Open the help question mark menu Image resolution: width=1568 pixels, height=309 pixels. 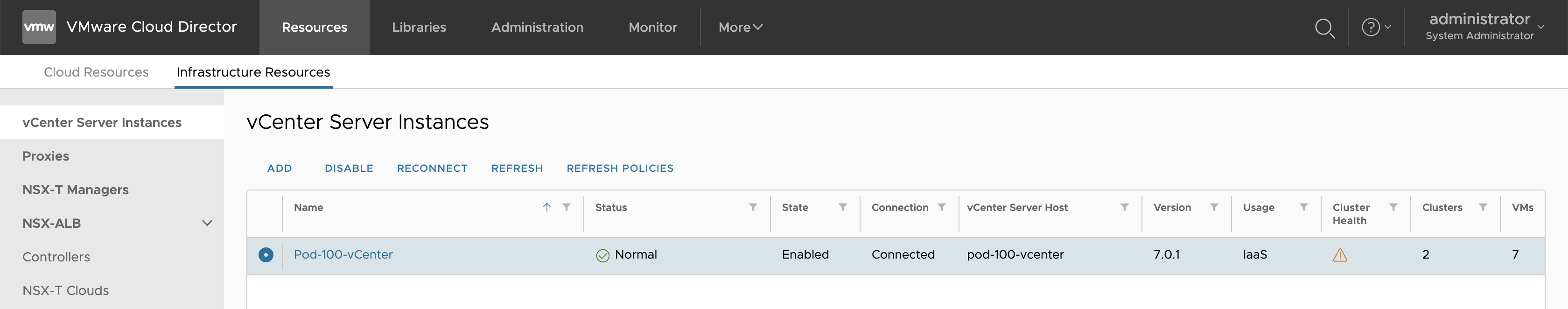click(x=1375, y=28)
